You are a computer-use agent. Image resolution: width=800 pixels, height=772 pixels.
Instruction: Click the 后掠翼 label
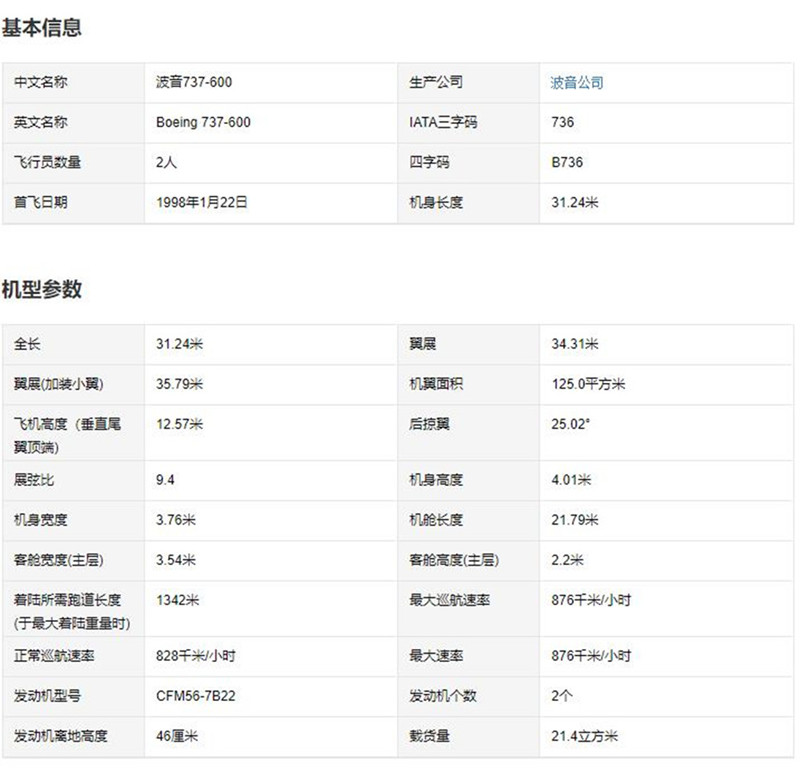point(429,425)
